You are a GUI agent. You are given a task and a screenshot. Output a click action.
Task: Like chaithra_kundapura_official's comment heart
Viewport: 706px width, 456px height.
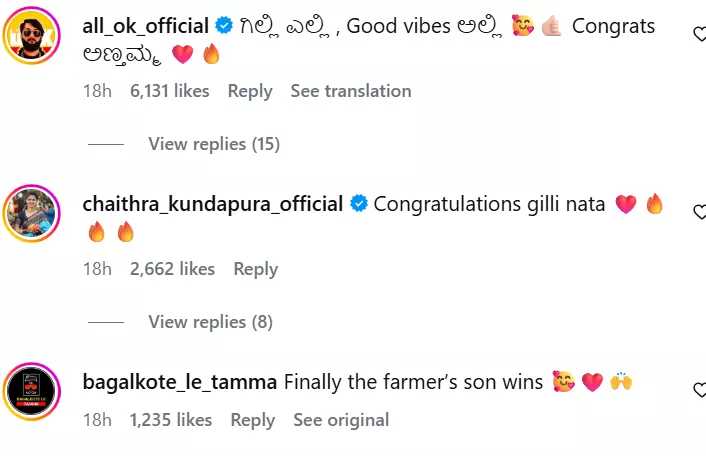[x=700, y=211]
